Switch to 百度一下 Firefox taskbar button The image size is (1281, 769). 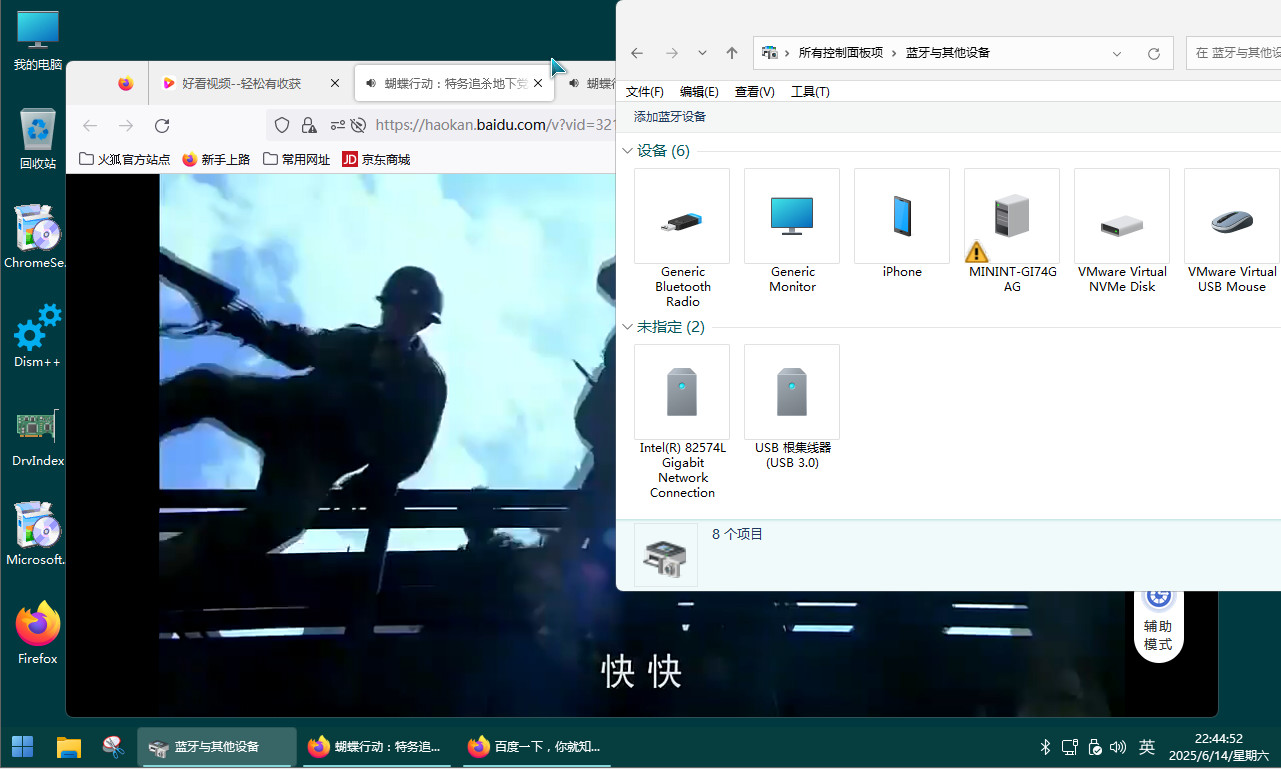click(537, 746)
